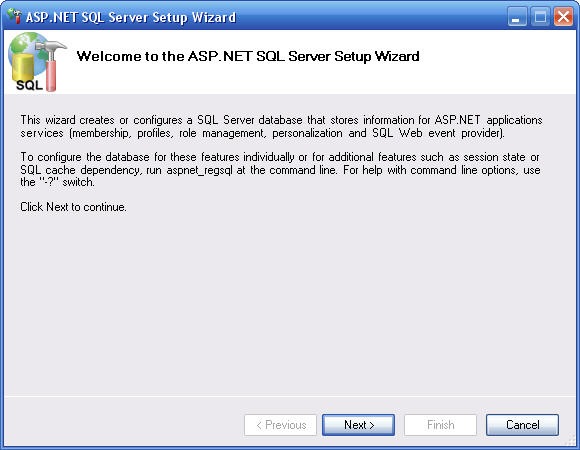Image resolution: width=580 pixels, height=450 pixels.
Task: Click the ASP.NET applications text in the first line
Action: pos(488,120)
